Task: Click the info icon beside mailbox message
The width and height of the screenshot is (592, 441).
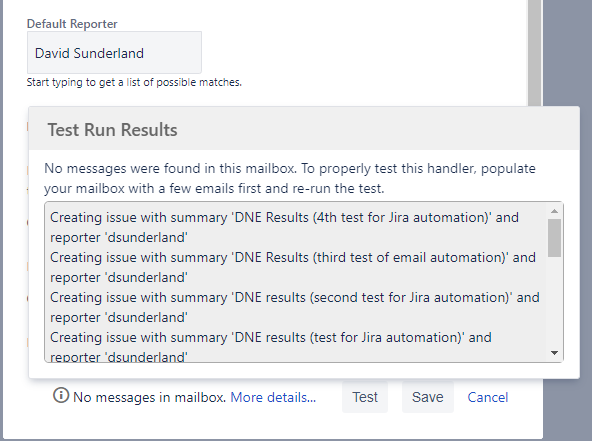Action: (x=61, y=396)
